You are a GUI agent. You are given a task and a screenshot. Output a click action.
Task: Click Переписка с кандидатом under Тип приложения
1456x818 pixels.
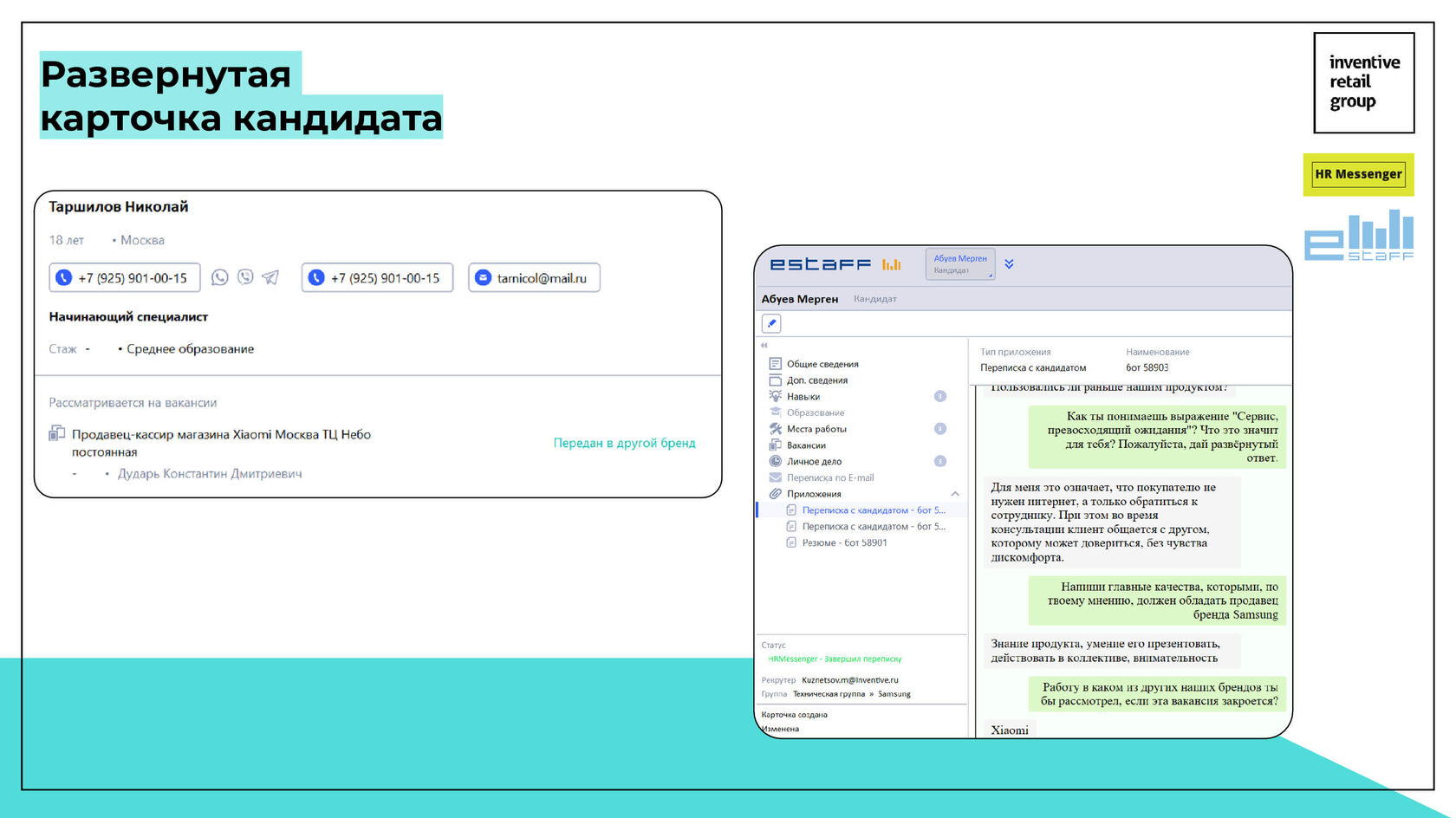[1033, 367]
